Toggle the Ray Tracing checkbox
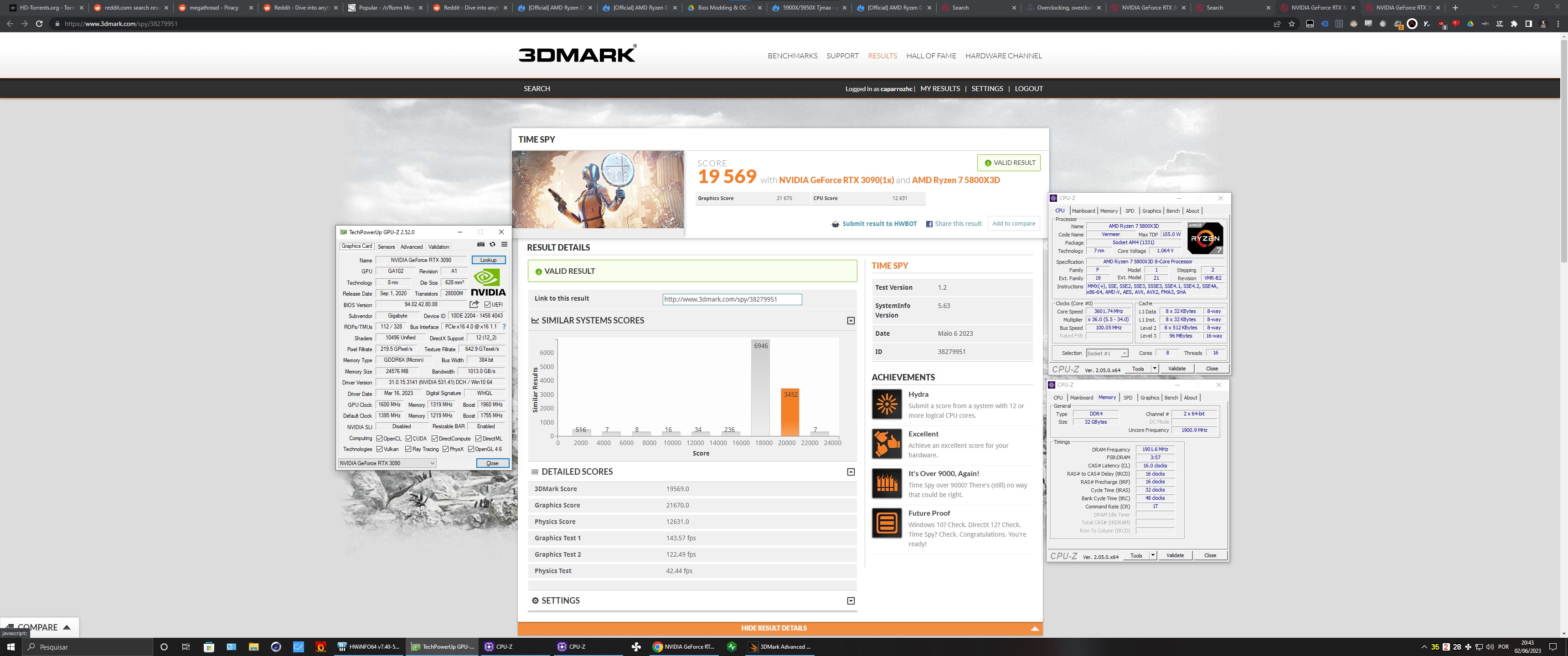Viewport: 1568px width, 656px height. [408, 449]
